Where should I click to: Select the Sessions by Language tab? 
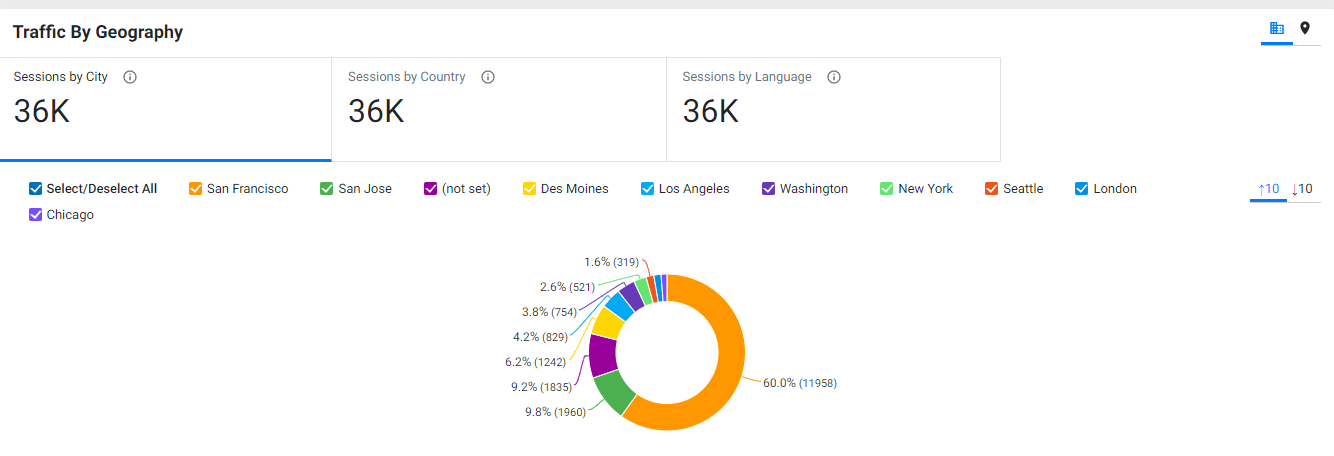pos(833,109)
